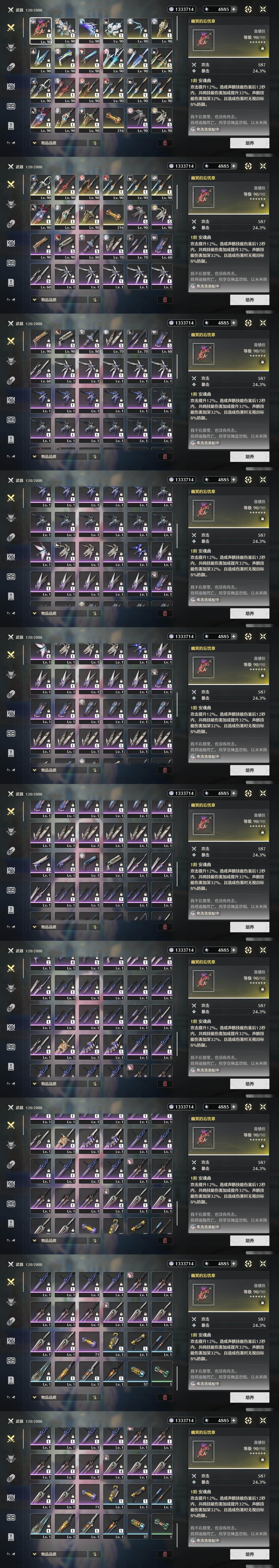Select the square face-icon tab in the topmost sidebar
Viewport: 279px width, 1568px height.
[11, 106]
